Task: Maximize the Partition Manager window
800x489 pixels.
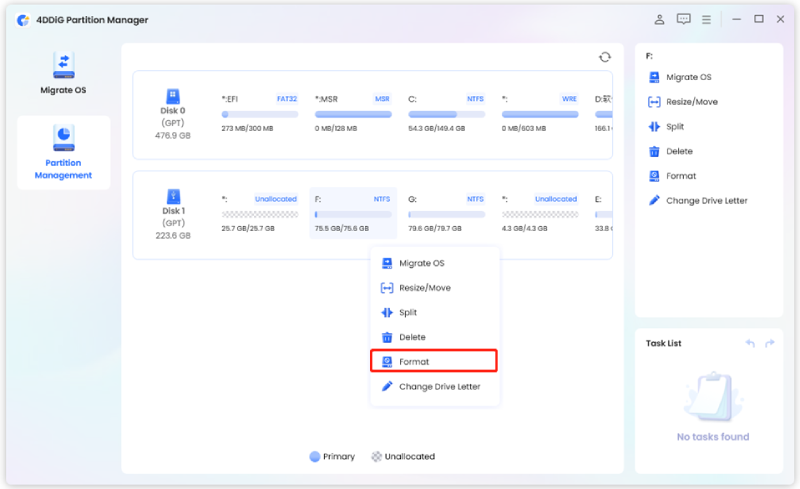Action: 759,19
